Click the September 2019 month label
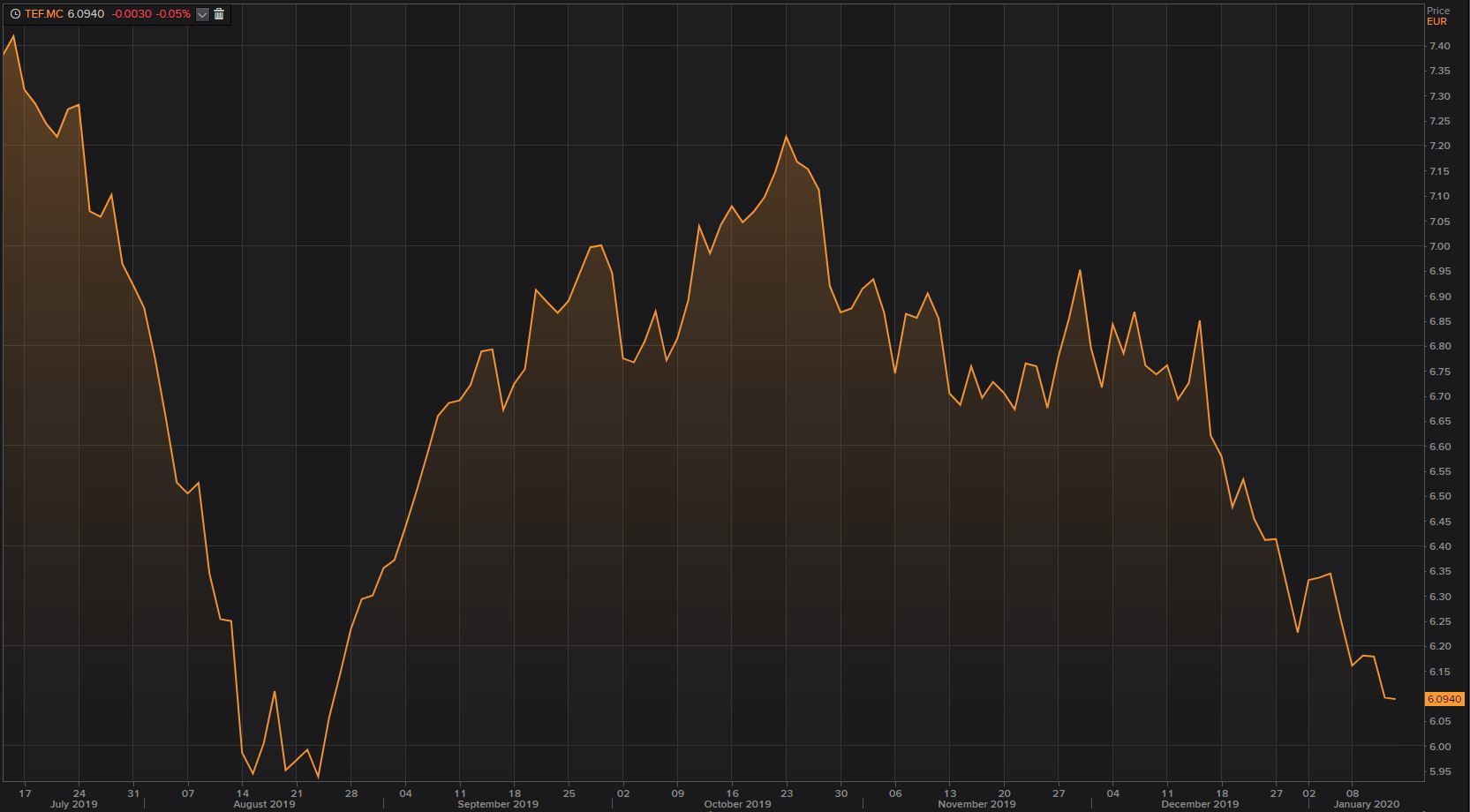This screenshot has width=1470, height=812. (498, 804)
